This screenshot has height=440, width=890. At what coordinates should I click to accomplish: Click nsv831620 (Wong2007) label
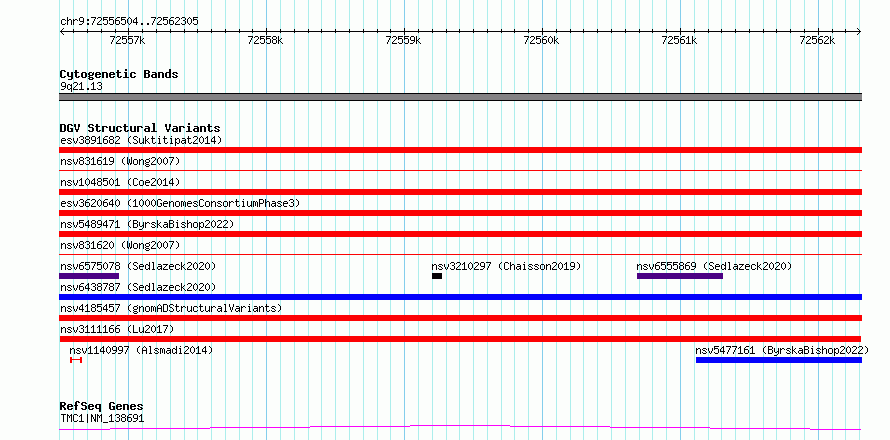click(x=120, y=245)
